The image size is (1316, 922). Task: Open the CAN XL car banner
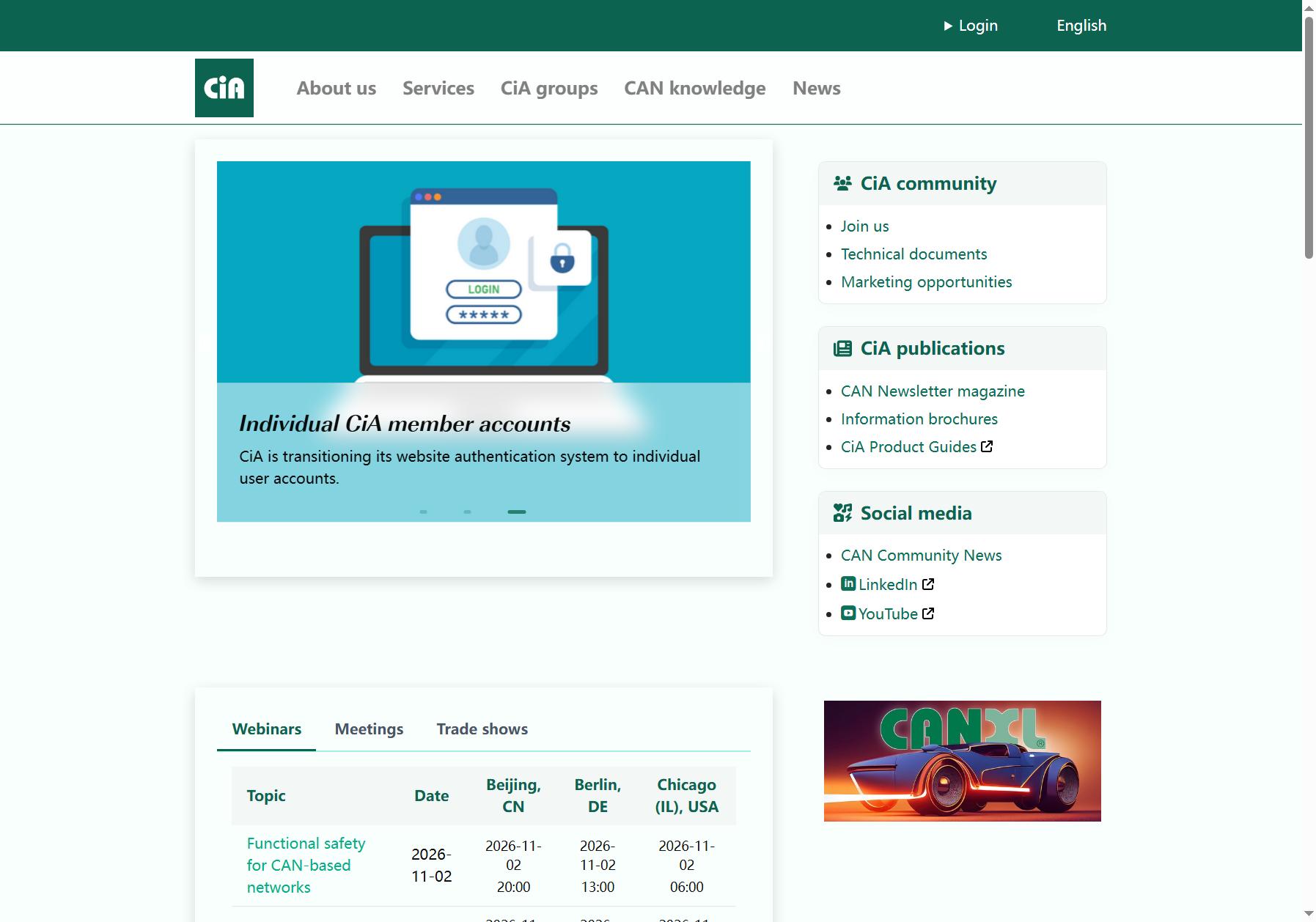tap(963, 761)
